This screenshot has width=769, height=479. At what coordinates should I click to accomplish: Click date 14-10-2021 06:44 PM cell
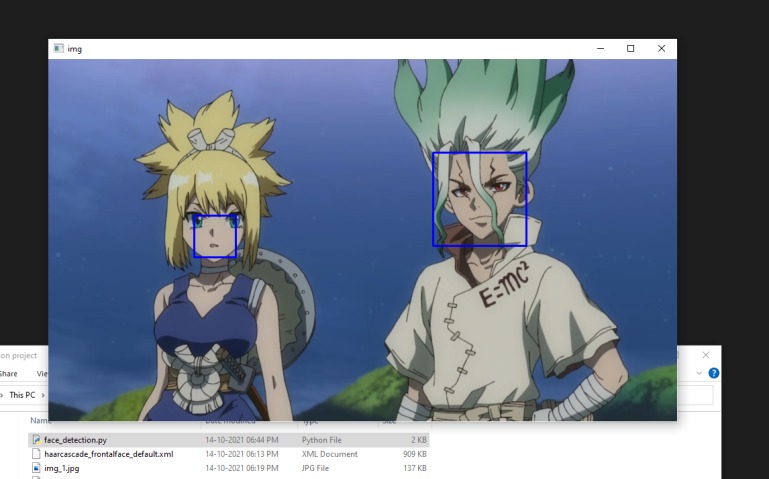(242, 440)
